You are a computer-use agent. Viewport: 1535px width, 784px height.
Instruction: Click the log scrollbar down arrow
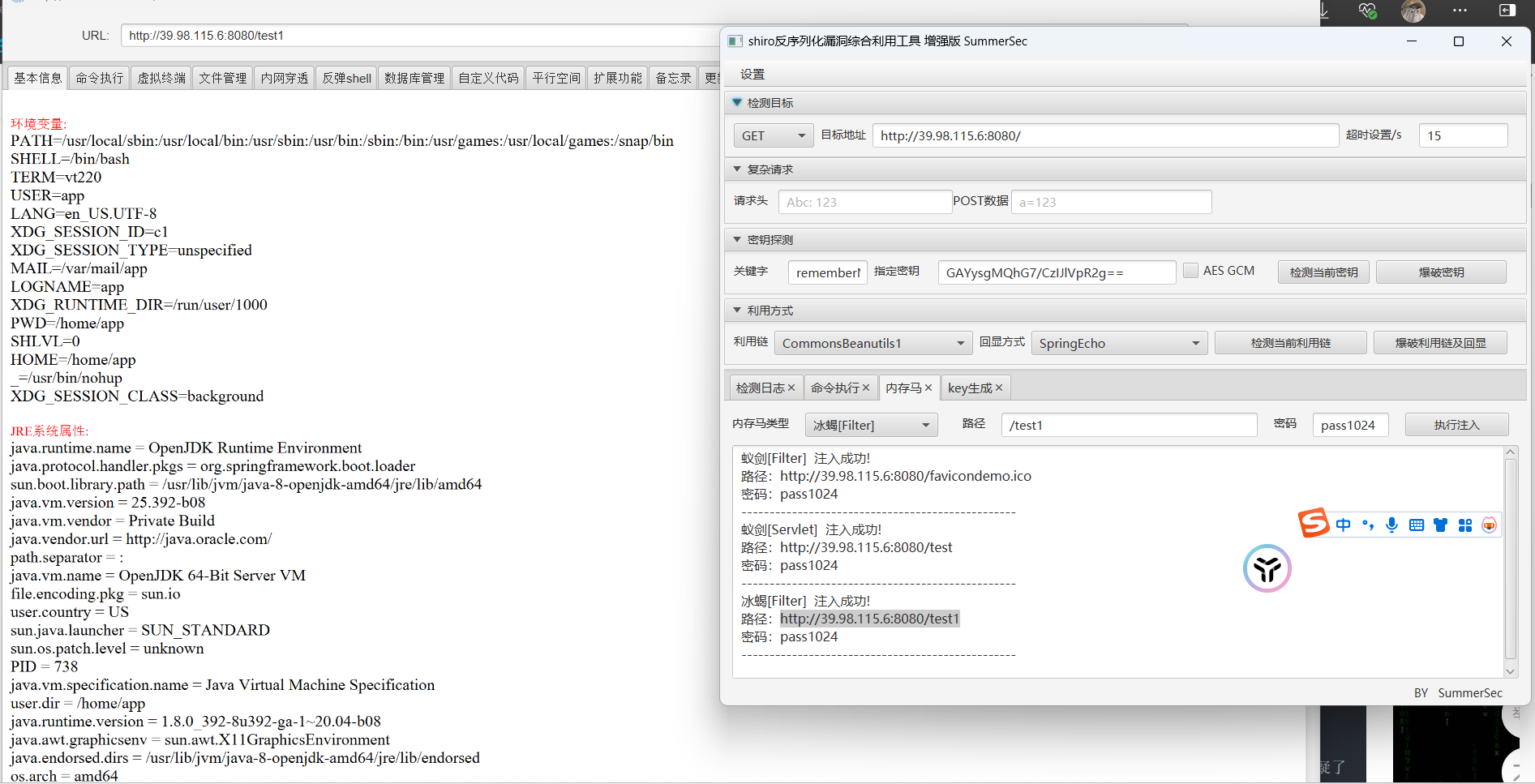[1510, 671]
